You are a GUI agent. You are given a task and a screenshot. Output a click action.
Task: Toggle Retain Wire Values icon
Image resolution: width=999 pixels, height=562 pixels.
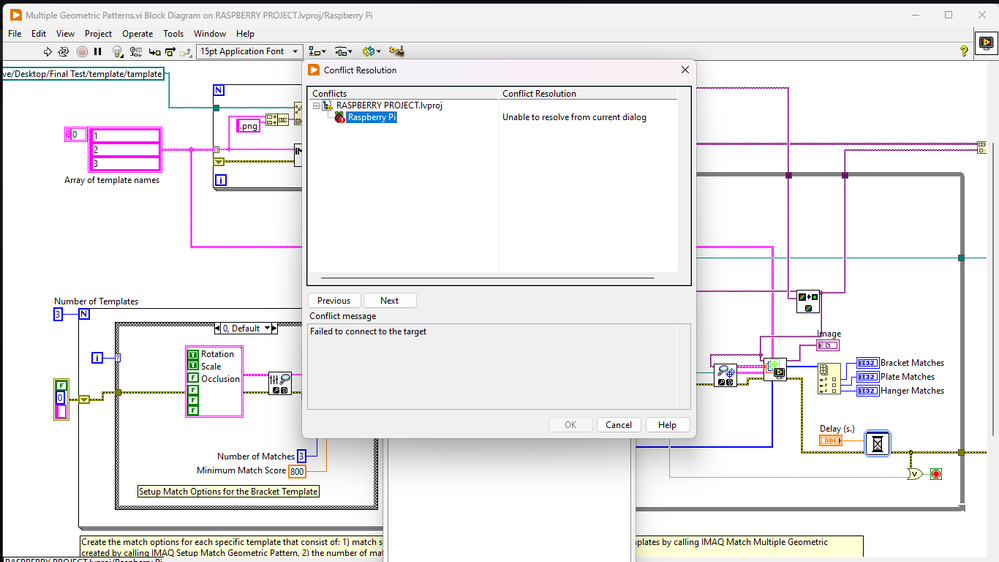pyautogui.click(x=136, y=52)
